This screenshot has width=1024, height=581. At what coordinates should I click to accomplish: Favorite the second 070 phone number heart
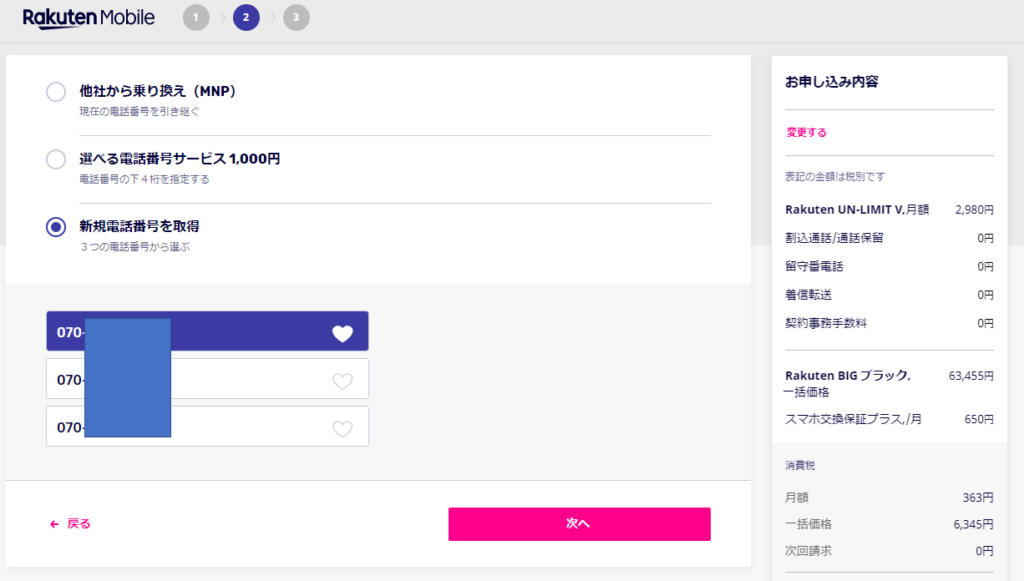coord(342,381)
